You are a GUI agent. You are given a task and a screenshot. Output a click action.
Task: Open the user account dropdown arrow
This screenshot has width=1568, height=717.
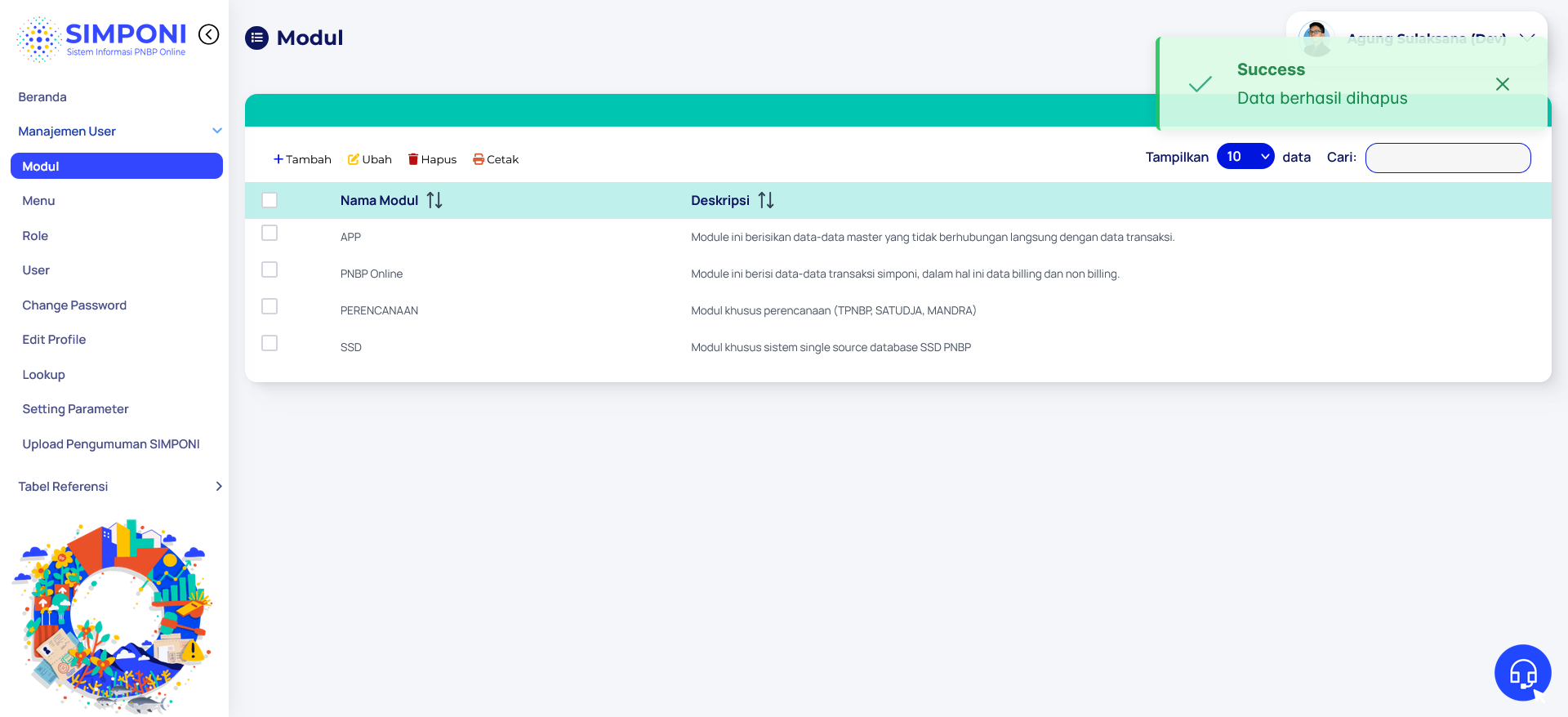(x=1527, y=38)
